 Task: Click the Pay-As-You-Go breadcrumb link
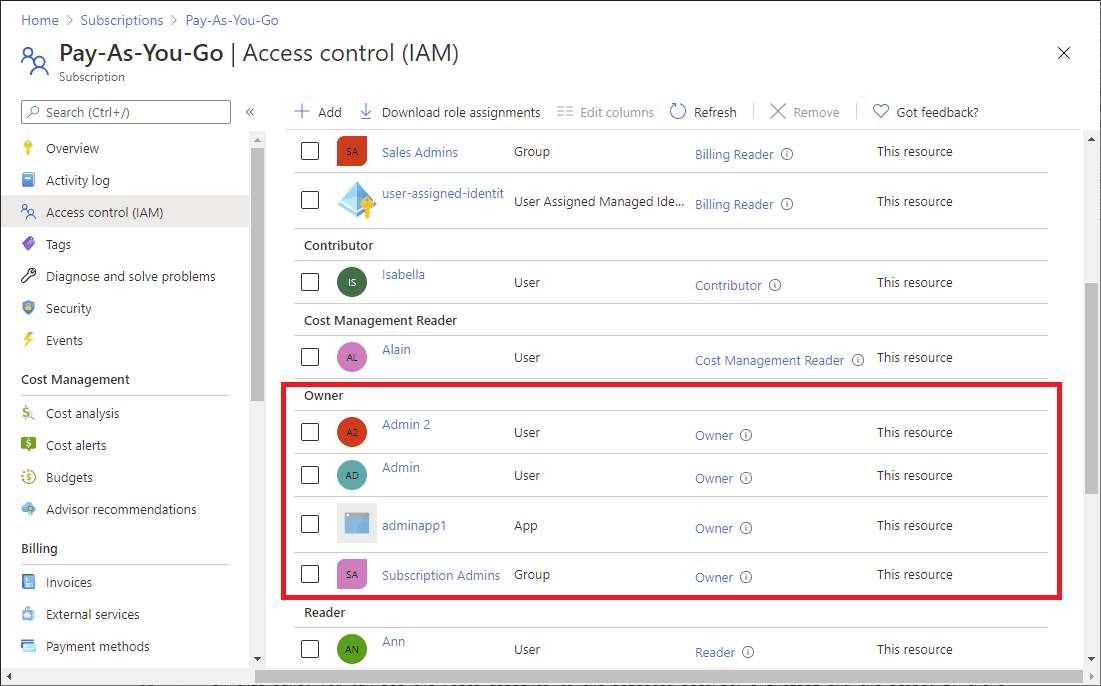[x=232, y=20]
